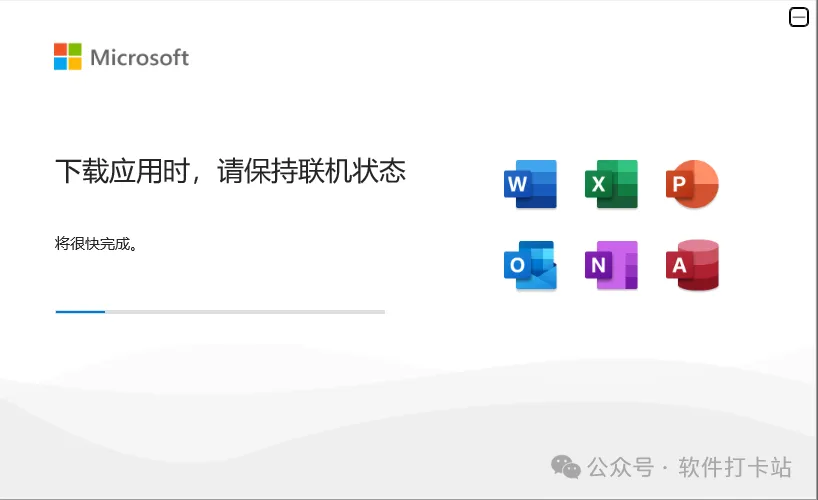Open the blue Outlook envelope icon
Viewport: 818px width, 500px height.
pos(530,265)
